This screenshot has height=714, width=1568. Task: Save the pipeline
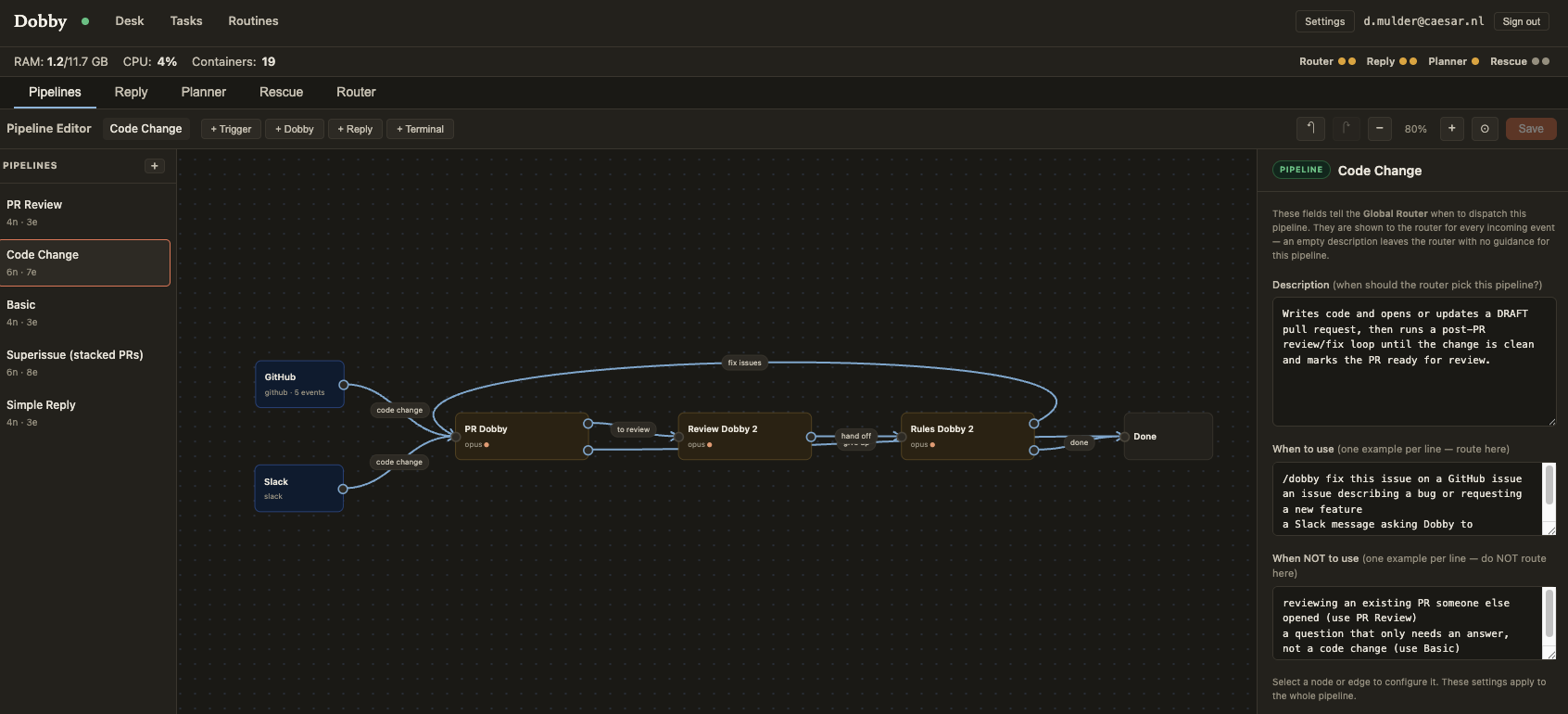pyautogui.click(x=1531, y=129)
